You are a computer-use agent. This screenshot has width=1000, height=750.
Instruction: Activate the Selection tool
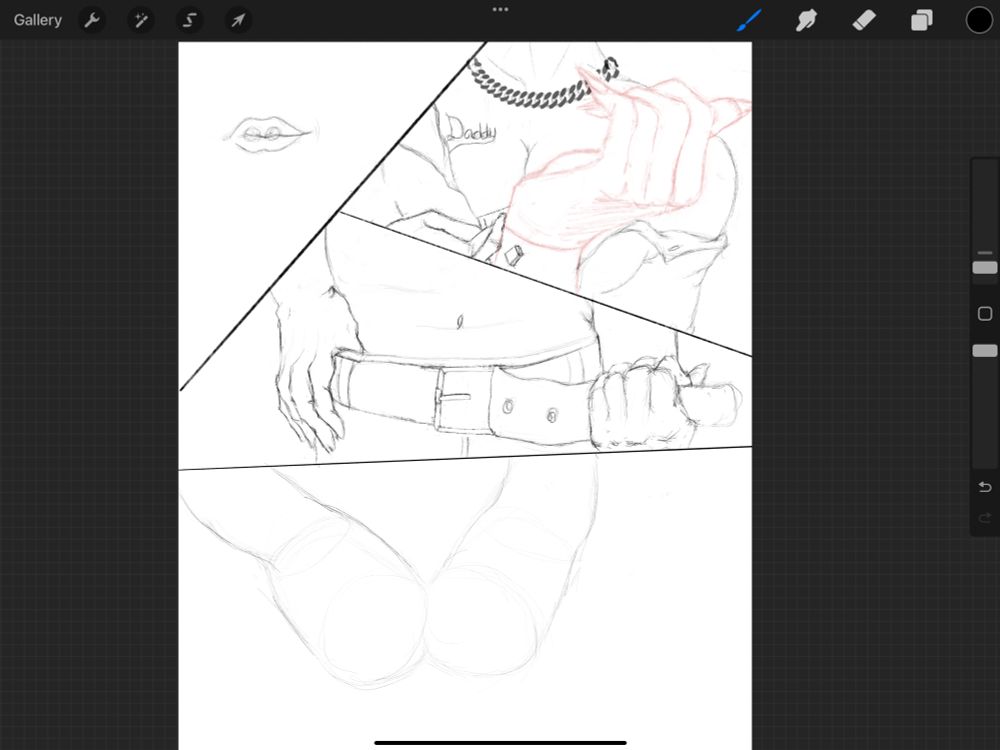189,20
